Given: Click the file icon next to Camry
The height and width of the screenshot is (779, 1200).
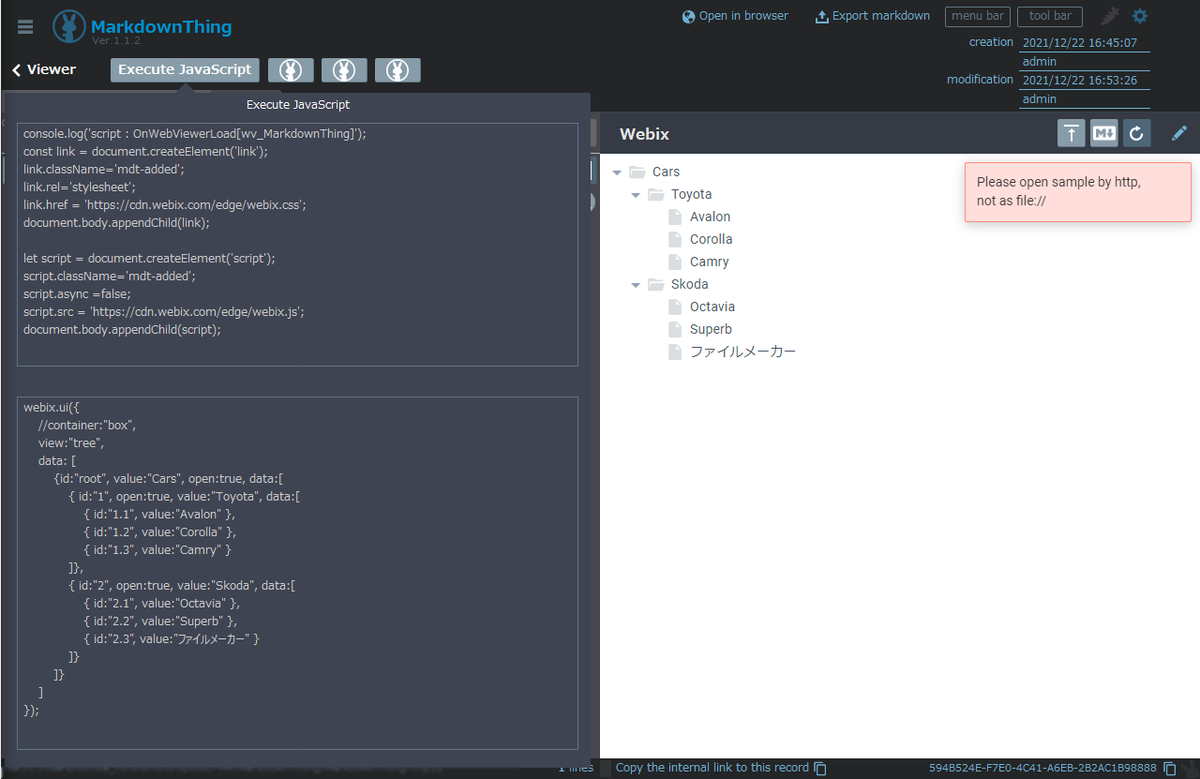Looking at the screenshot, I should (675, 262).
